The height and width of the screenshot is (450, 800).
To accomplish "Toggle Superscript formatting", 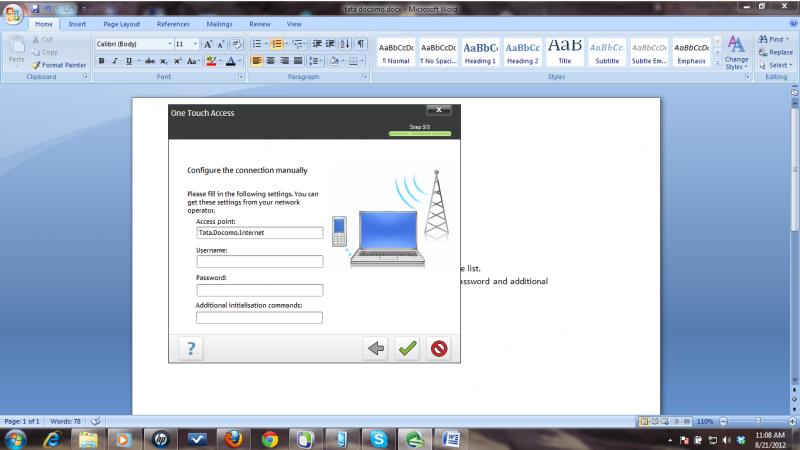I will point(178,61).
